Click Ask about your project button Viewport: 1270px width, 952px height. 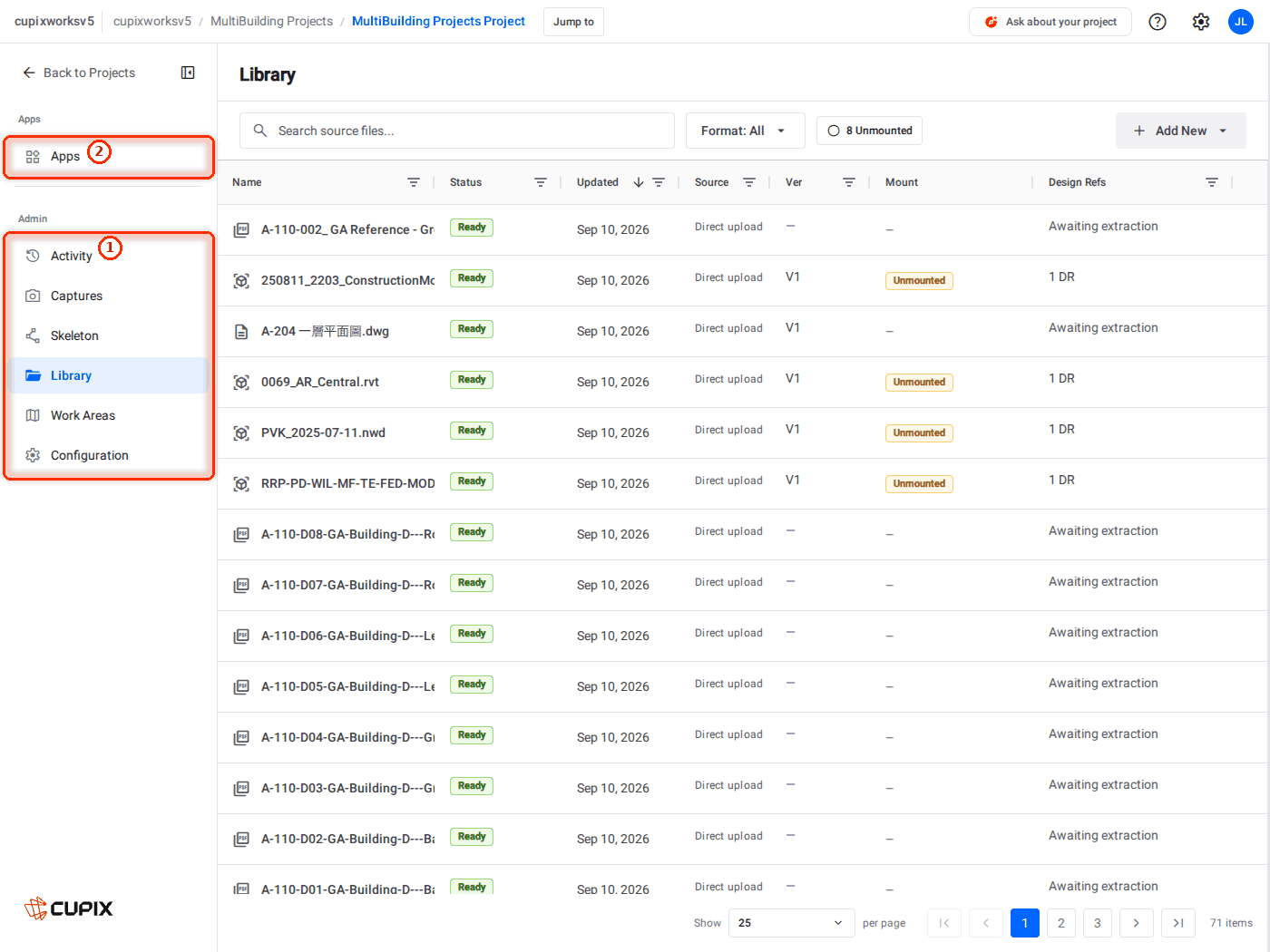(x=1050, y=22)
